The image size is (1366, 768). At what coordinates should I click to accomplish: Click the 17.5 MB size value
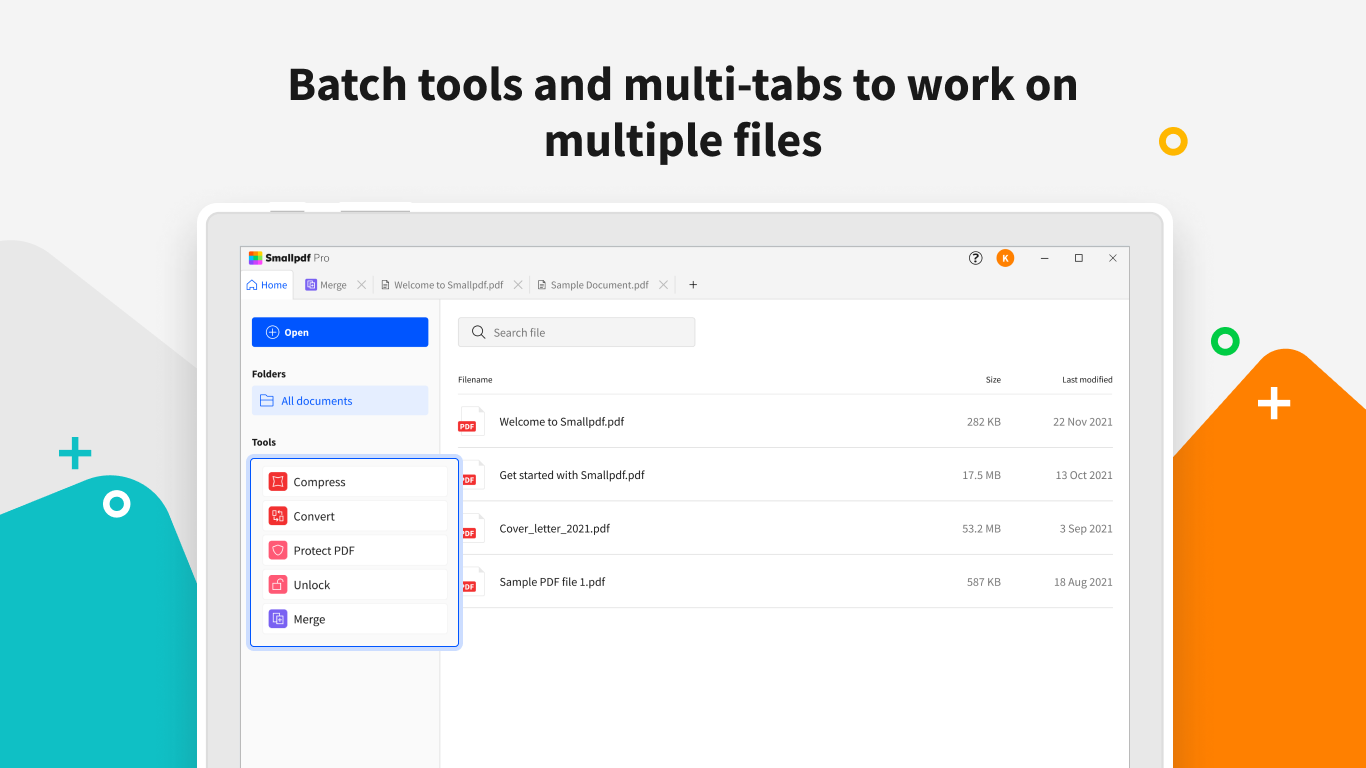[982, 475]
